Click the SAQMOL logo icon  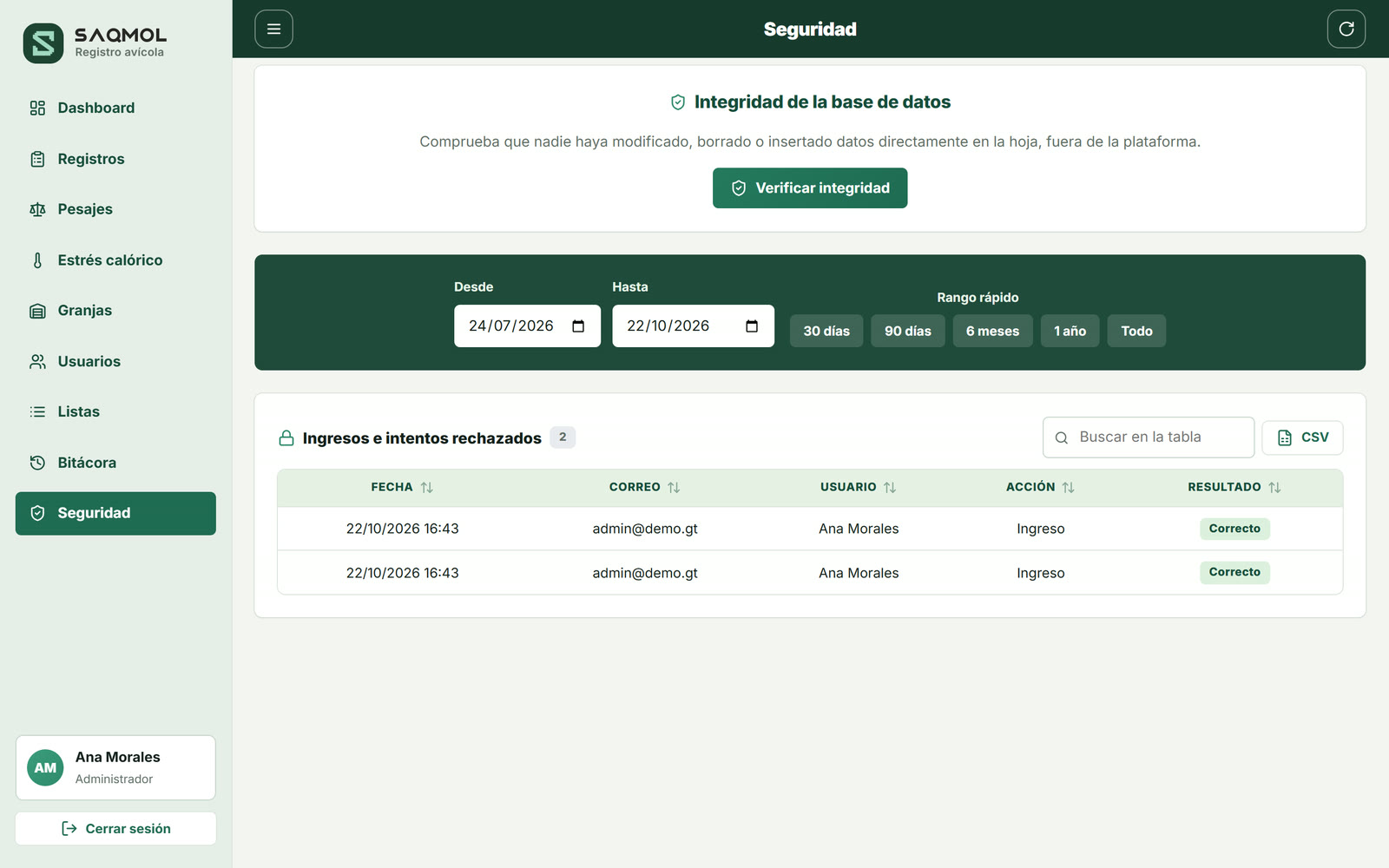43,43
